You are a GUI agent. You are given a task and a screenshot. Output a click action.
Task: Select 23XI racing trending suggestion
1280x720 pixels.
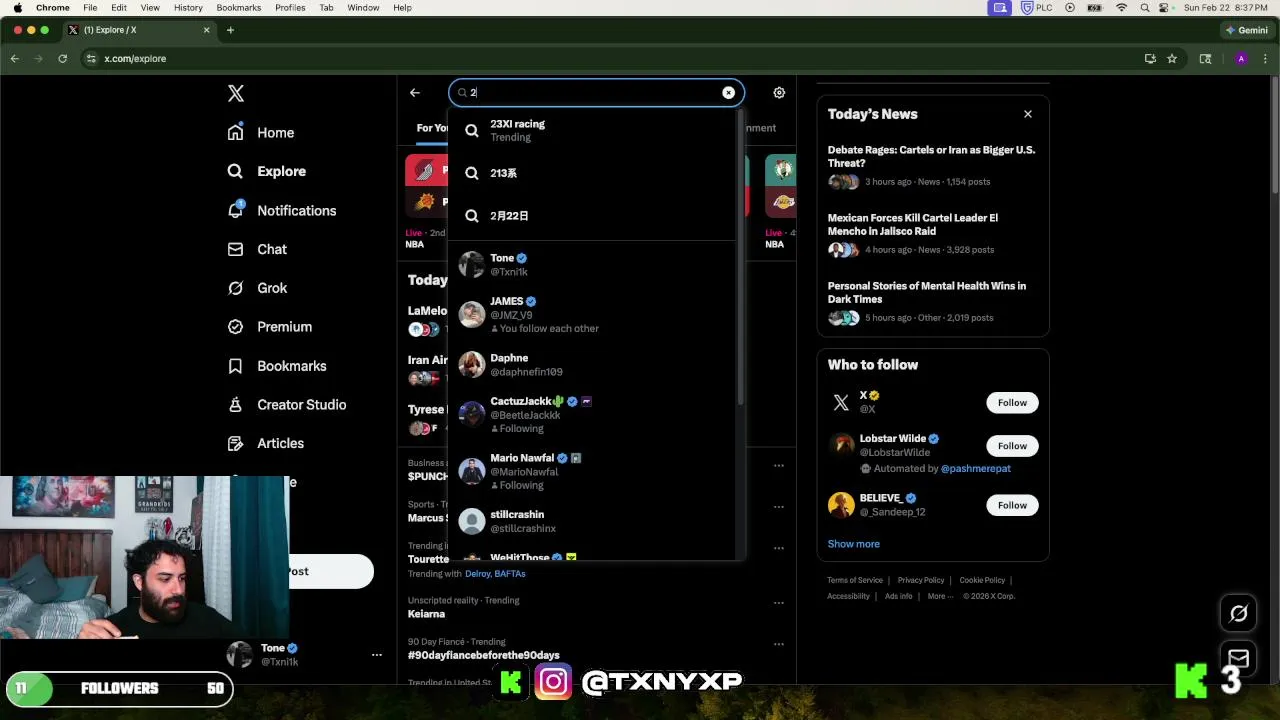click(x=592, y=130)
